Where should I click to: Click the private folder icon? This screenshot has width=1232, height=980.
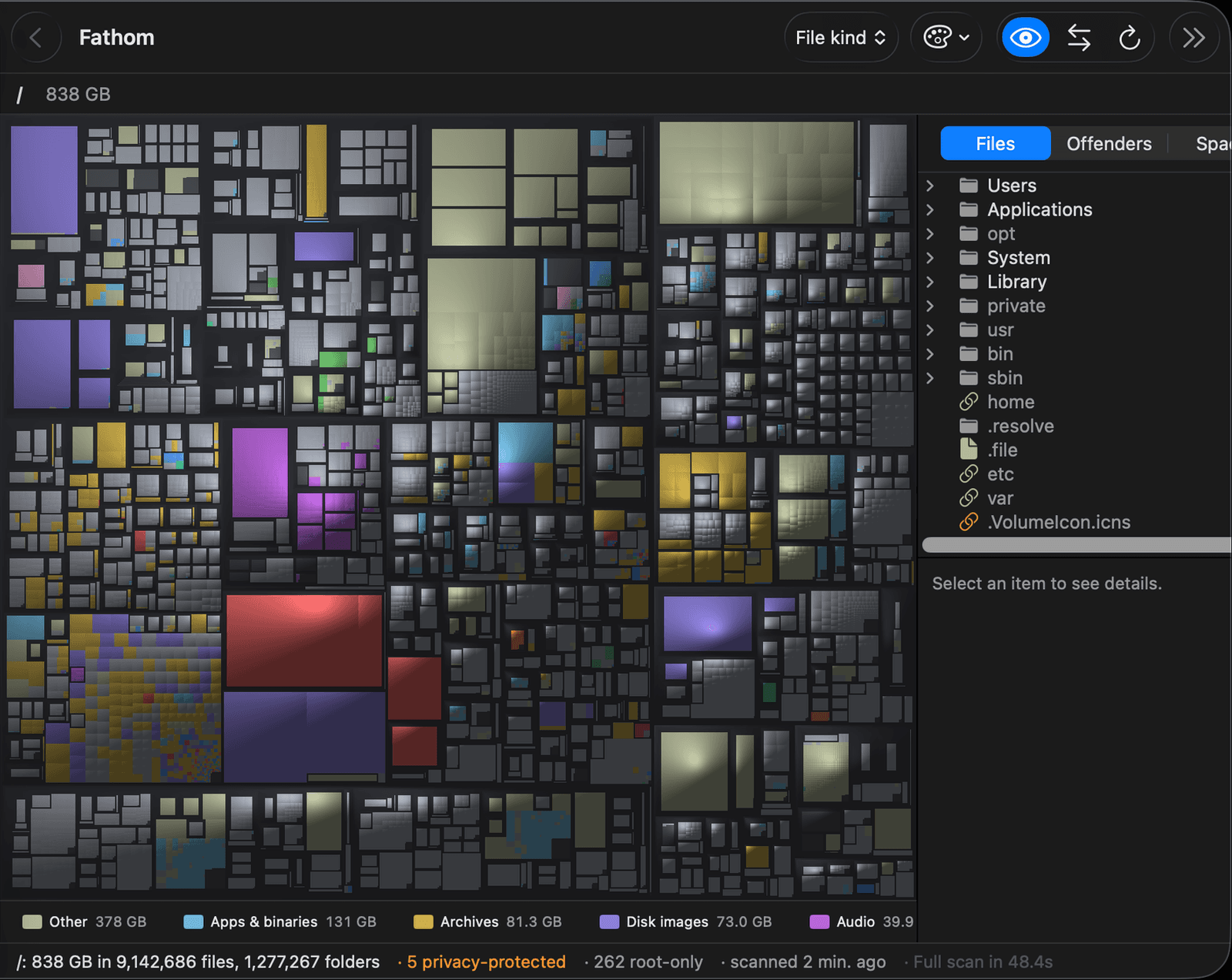pos(969,306)
